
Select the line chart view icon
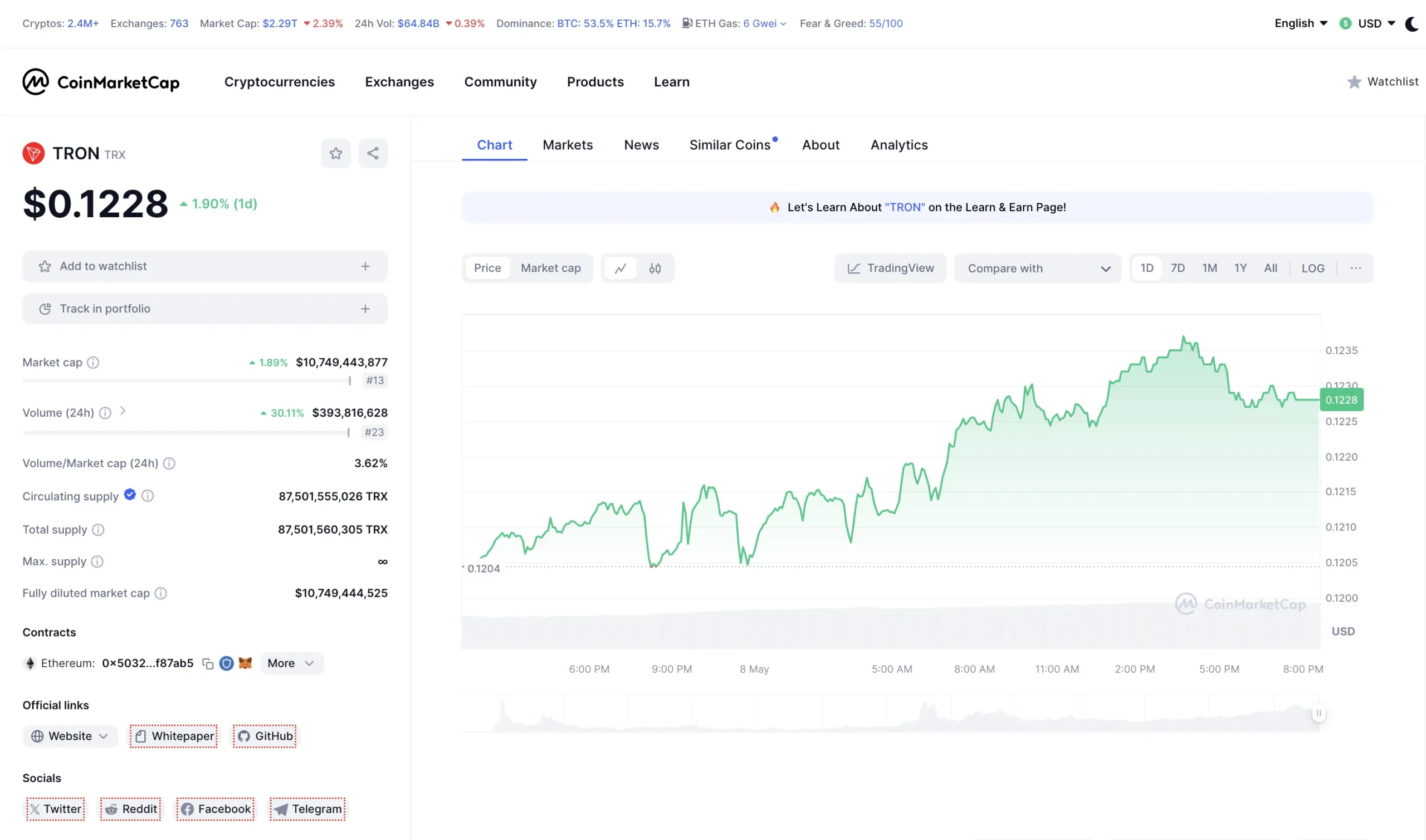(621, 268)
